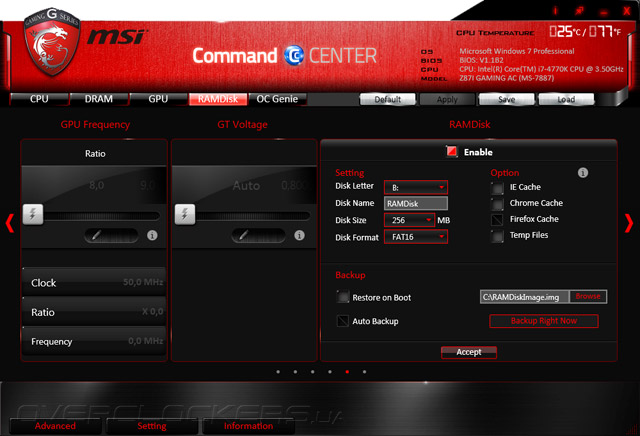Open the Disk Size dropdown

click(x=409, y=220)
